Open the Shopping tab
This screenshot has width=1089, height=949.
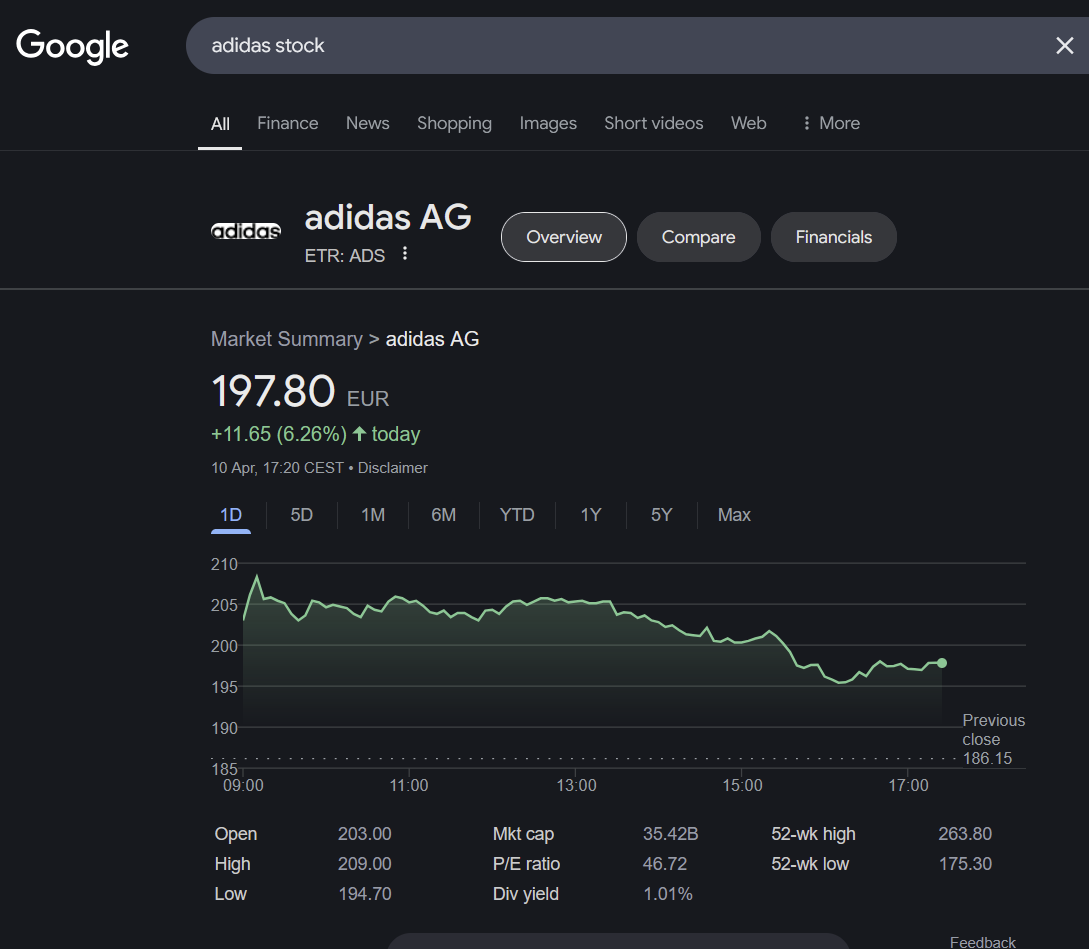(x=454, y=123)
